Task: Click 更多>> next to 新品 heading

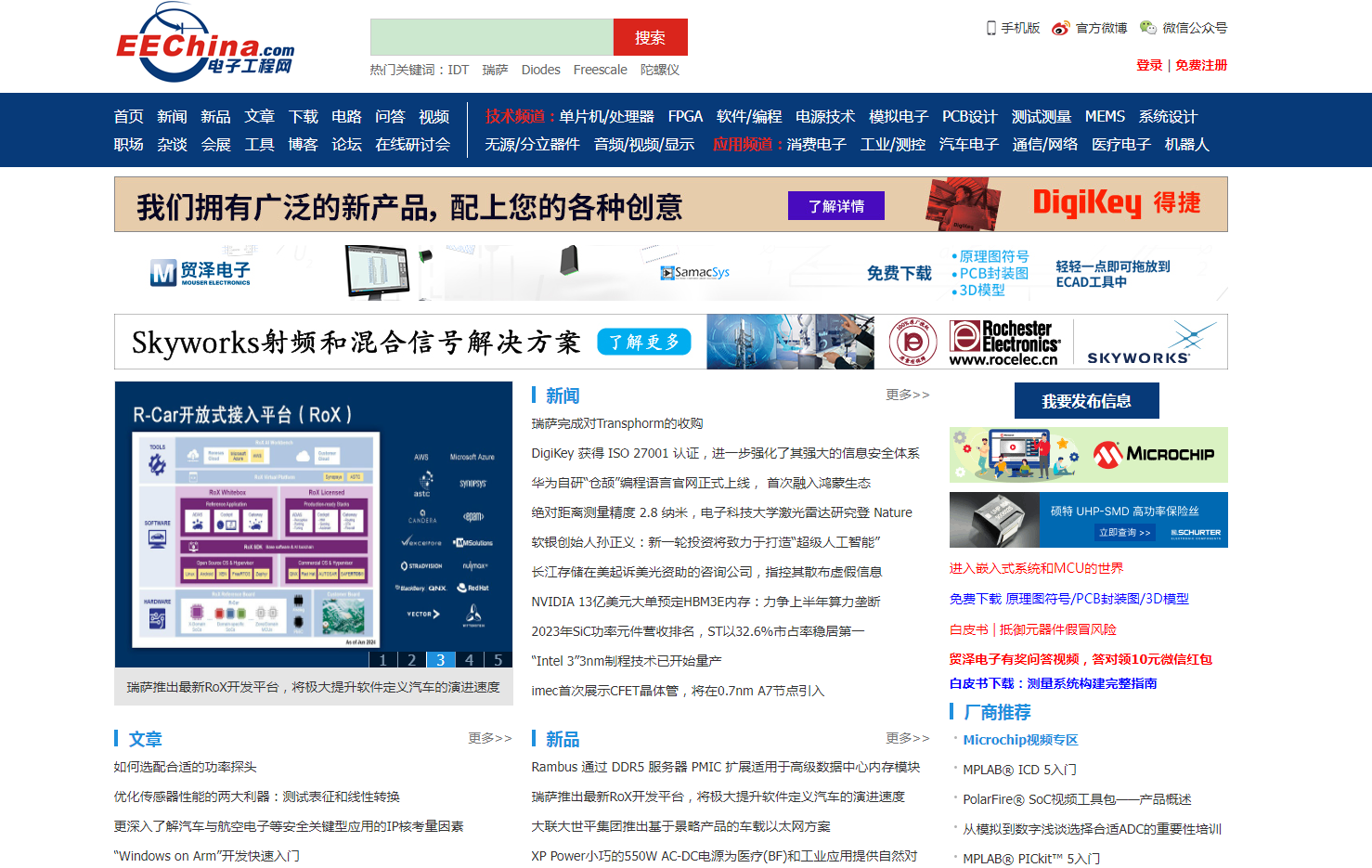Action: pos(907,738)
